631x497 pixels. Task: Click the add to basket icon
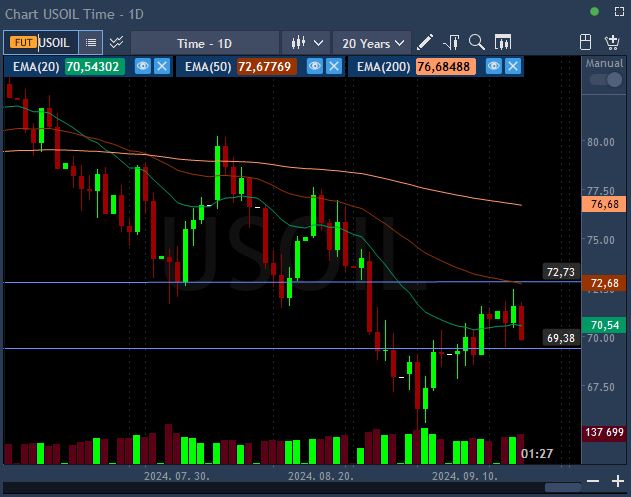coord(612,42)
